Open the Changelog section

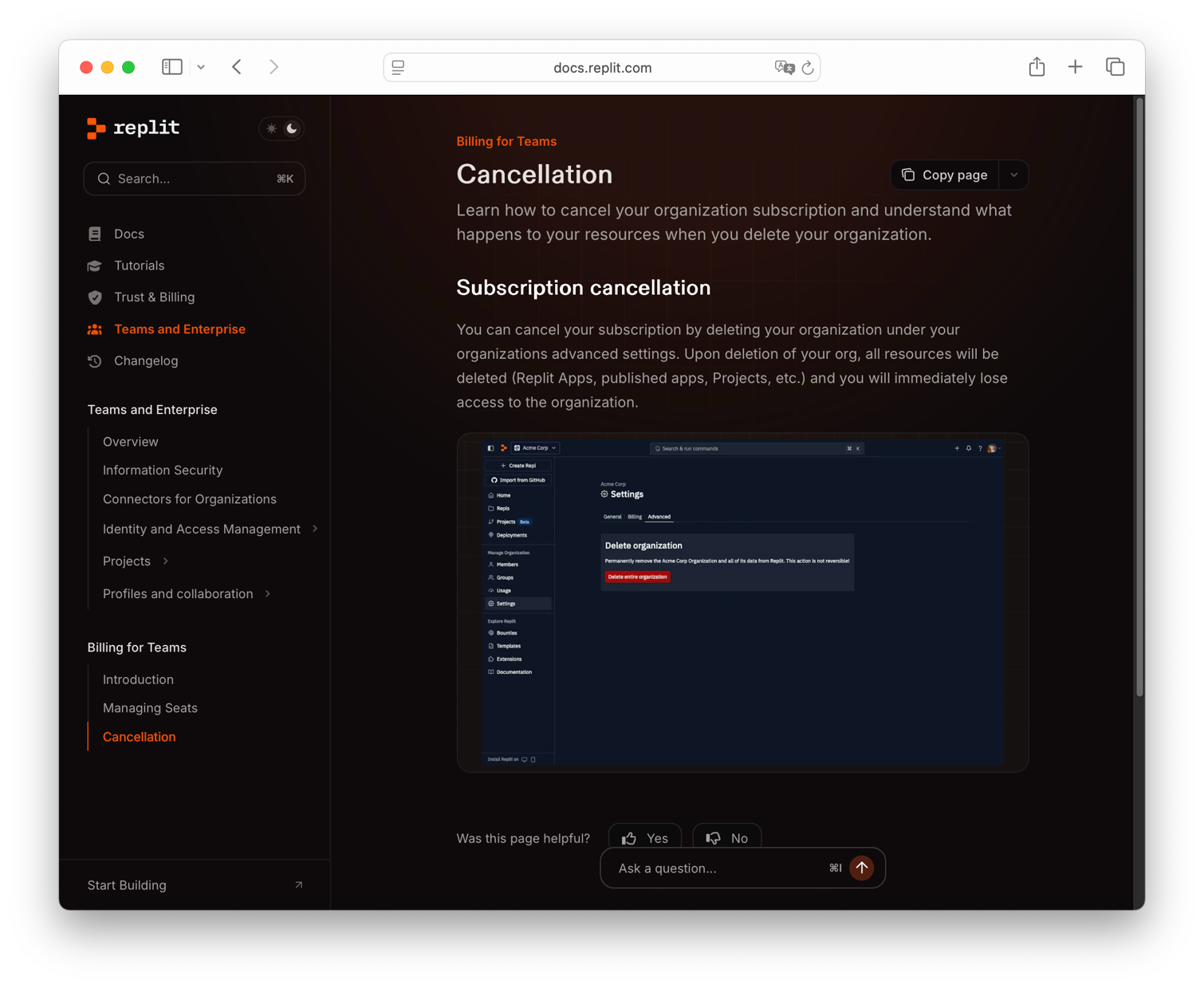tap(146, 360)
